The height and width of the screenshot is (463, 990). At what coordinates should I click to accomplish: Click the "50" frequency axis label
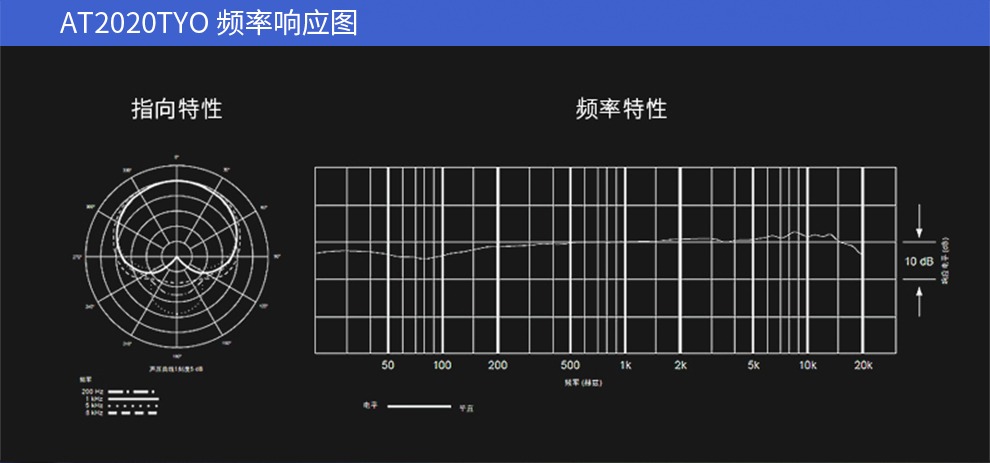388,365
